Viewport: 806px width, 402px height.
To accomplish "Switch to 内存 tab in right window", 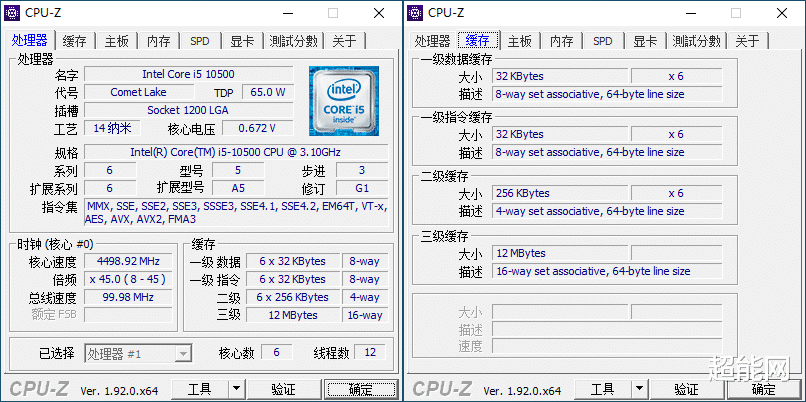I will point(561,41).
